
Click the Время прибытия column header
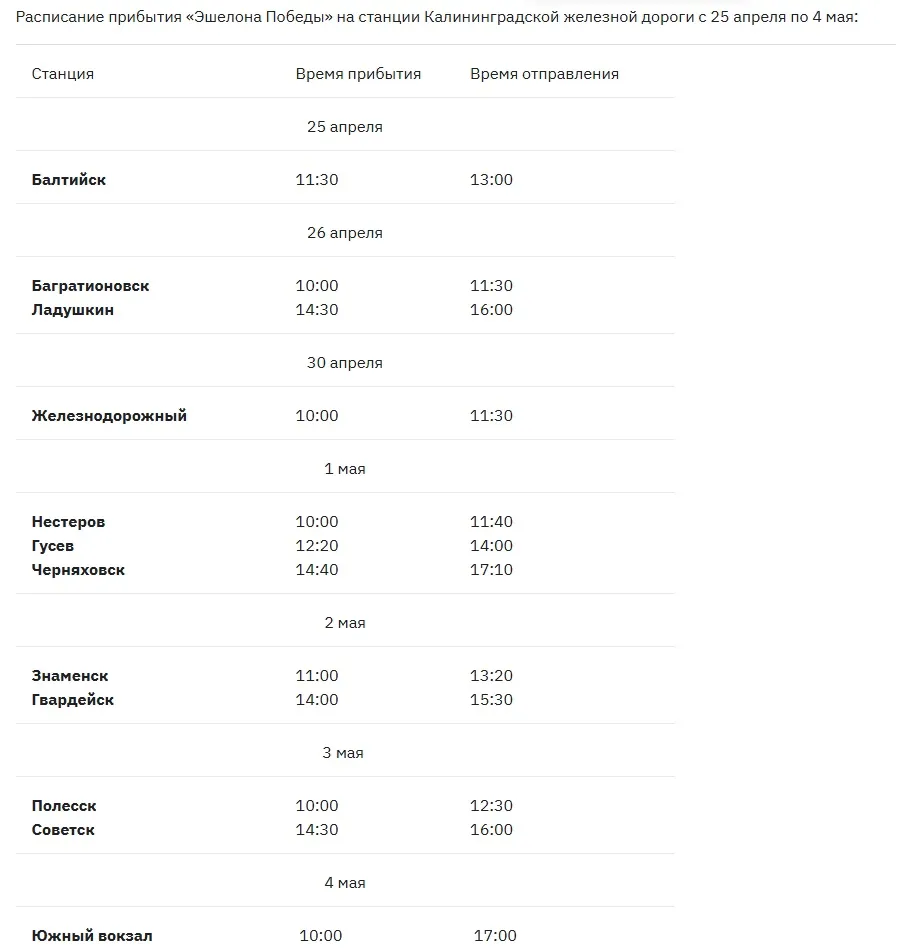[x=358, y=74]
